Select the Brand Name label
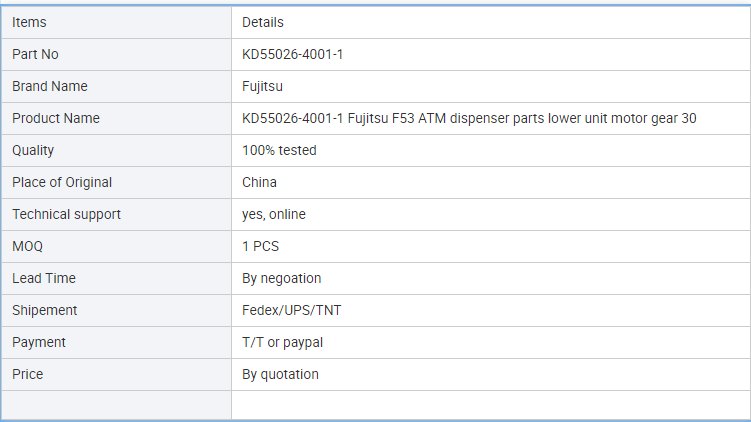 point(50,86)
